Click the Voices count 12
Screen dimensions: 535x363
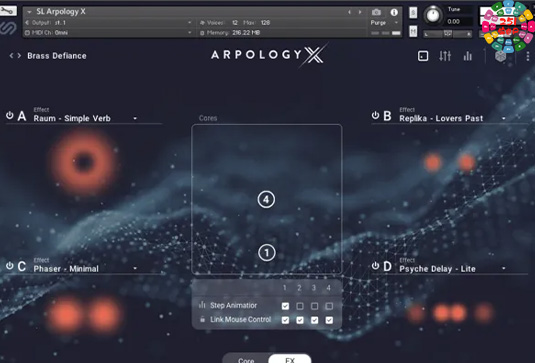pos(235,23)
